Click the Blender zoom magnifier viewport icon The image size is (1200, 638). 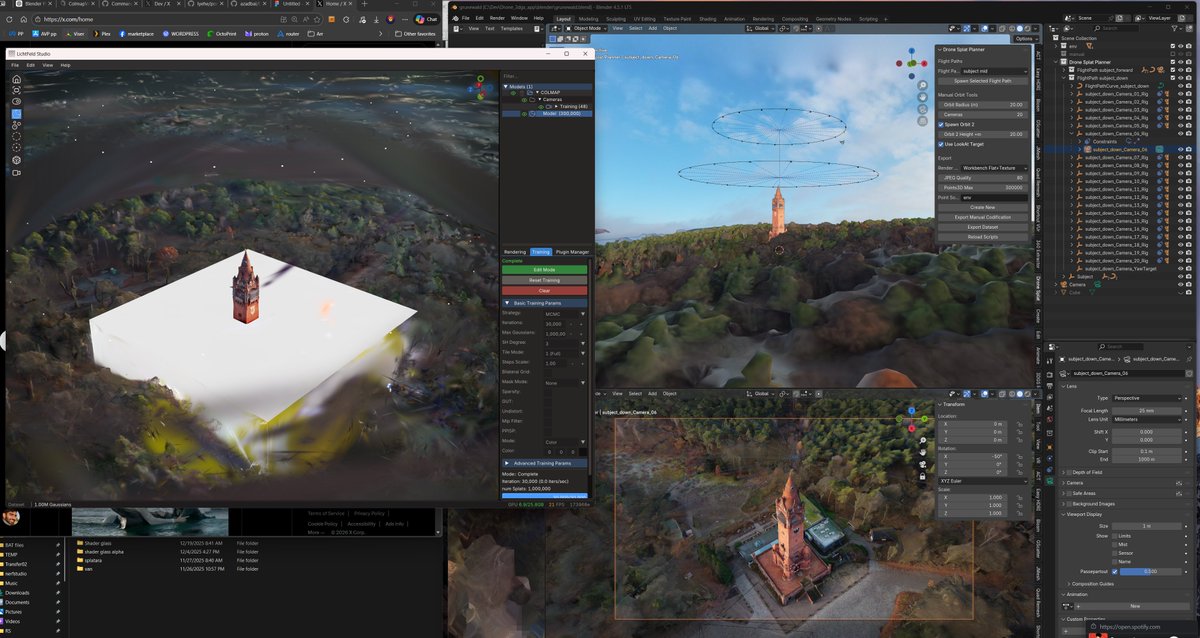pyautogui.click(x=922, y=86)
